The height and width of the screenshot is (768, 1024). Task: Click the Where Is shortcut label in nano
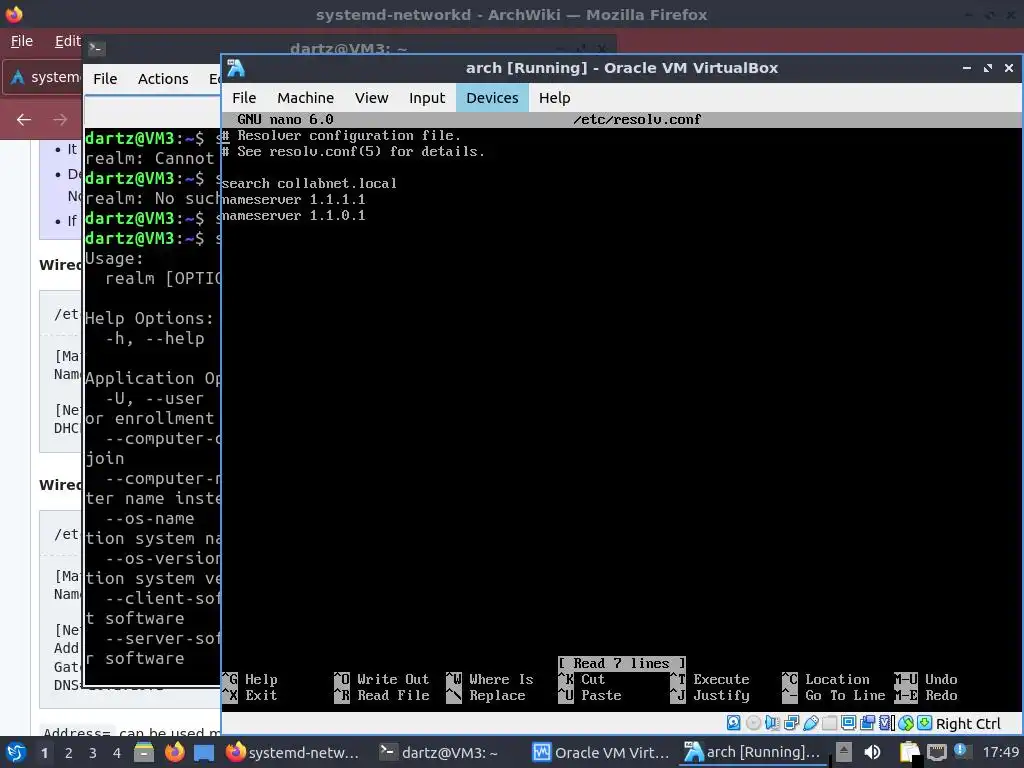tap(501, 679)
